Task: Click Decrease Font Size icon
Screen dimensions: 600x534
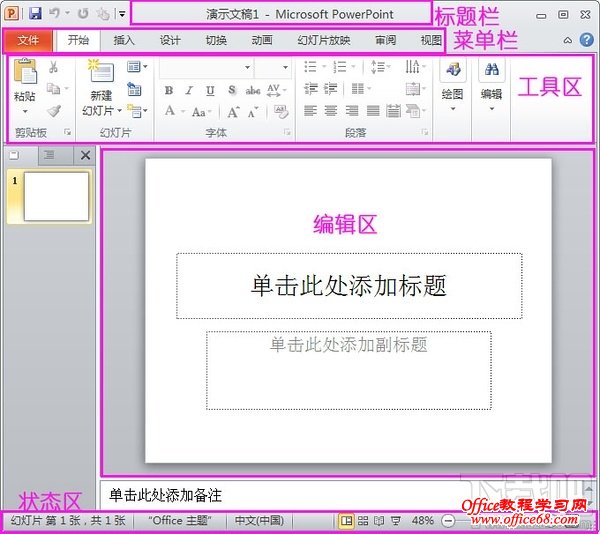Action: [253, 112]
